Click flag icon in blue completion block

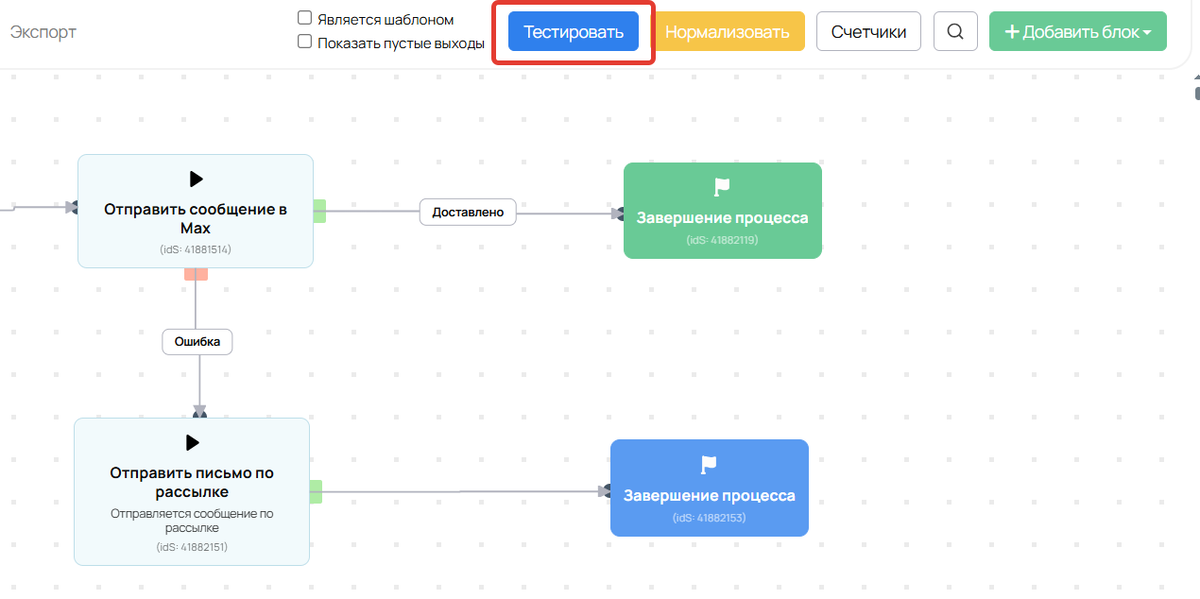tap(709, 464)
